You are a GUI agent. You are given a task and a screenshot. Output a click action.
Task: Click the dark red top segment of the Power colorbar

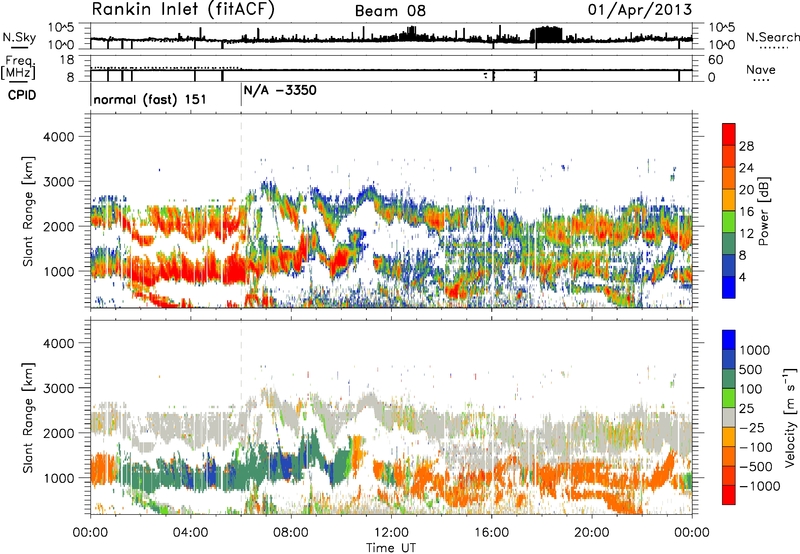tap(729, 134)
